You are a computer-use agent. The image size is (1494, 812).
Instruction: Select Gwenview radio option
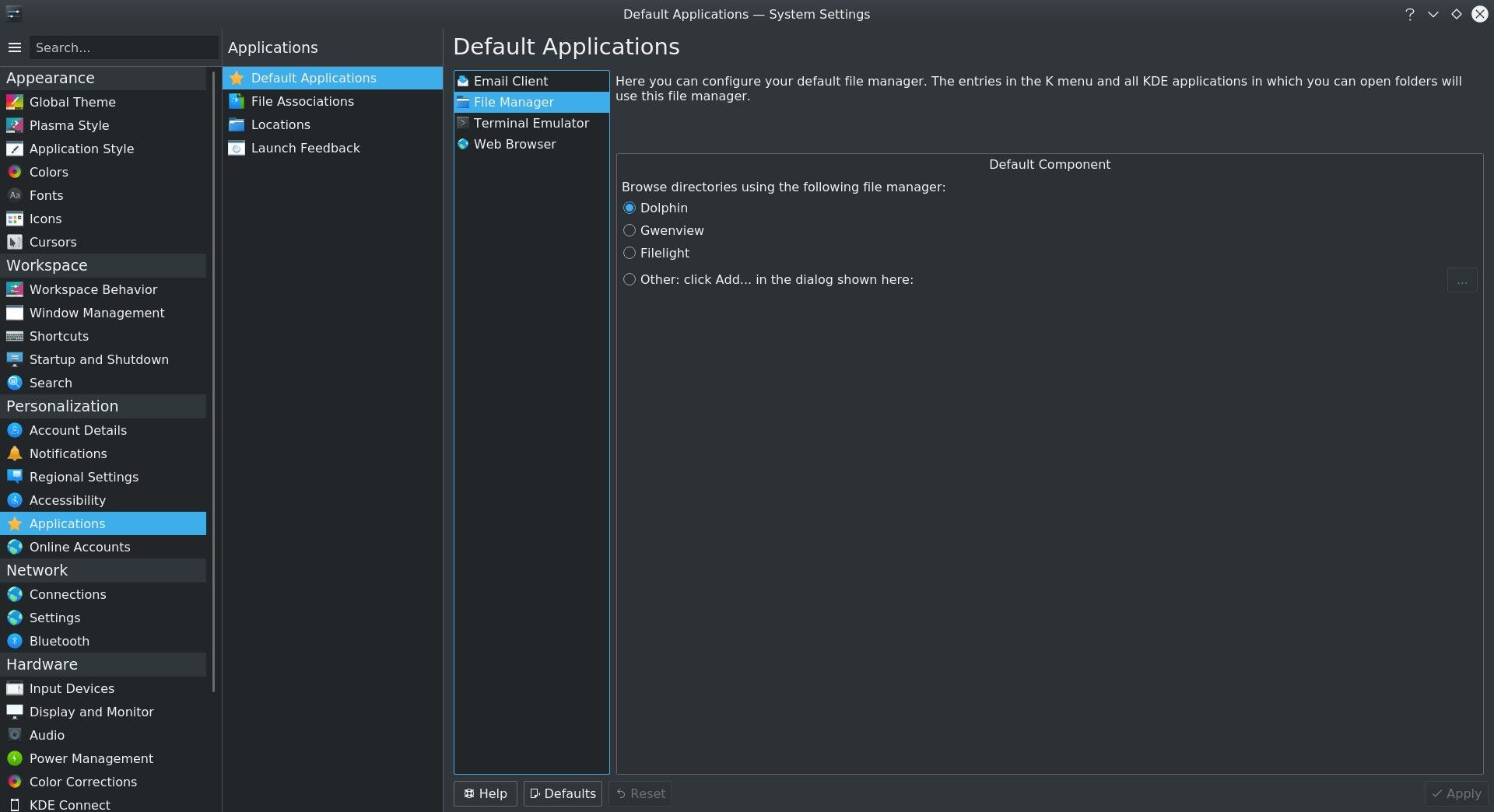pyautogui.click(x=630, y=230)
